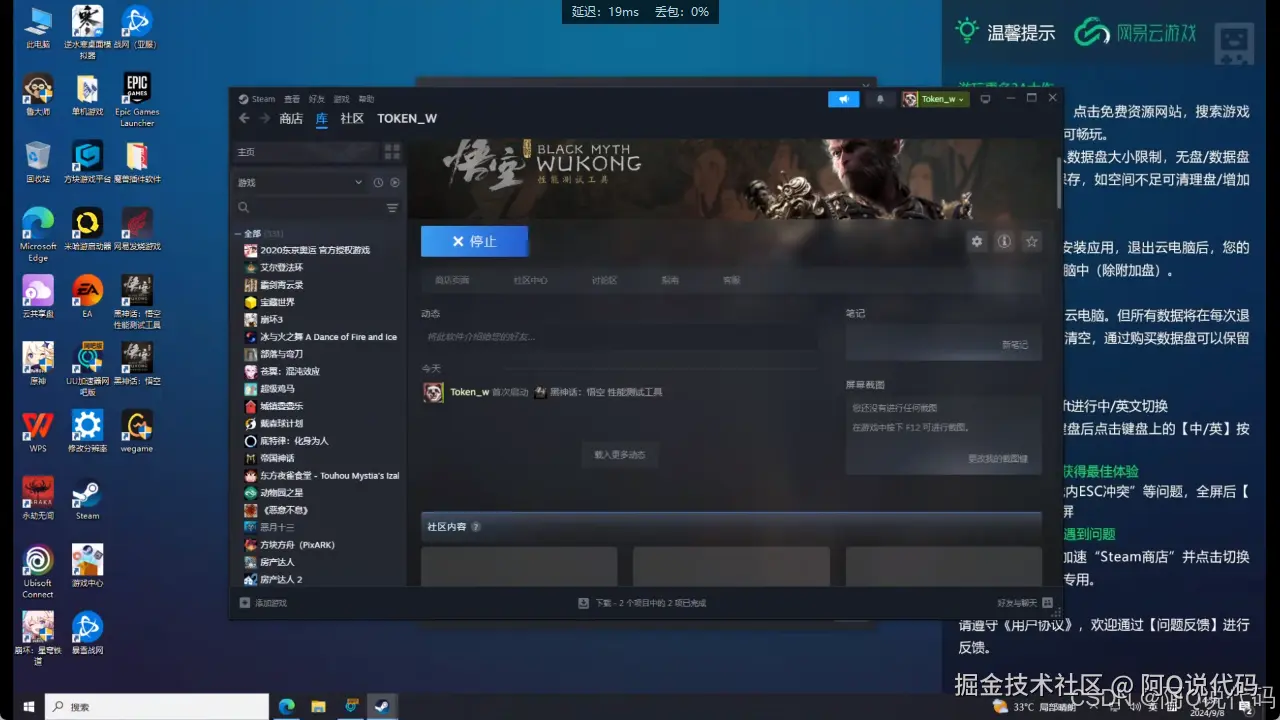Switch library to grid view icon

[392, 152]
